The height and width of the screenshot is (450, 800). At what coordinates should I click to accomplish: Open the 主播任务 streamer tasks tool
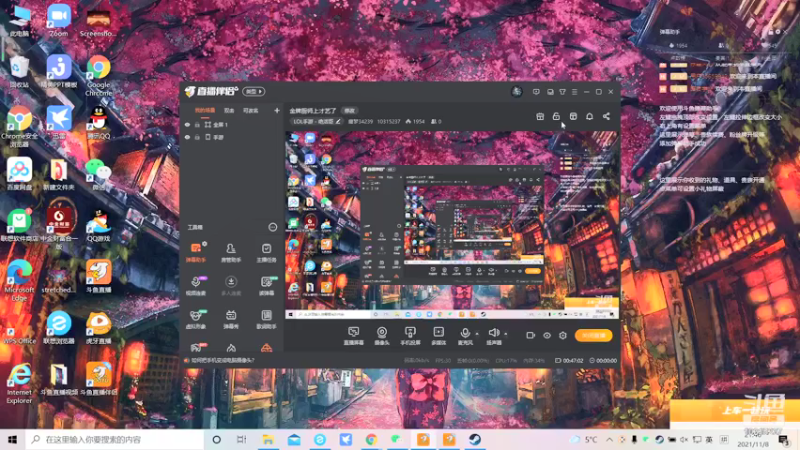(266, 253)
